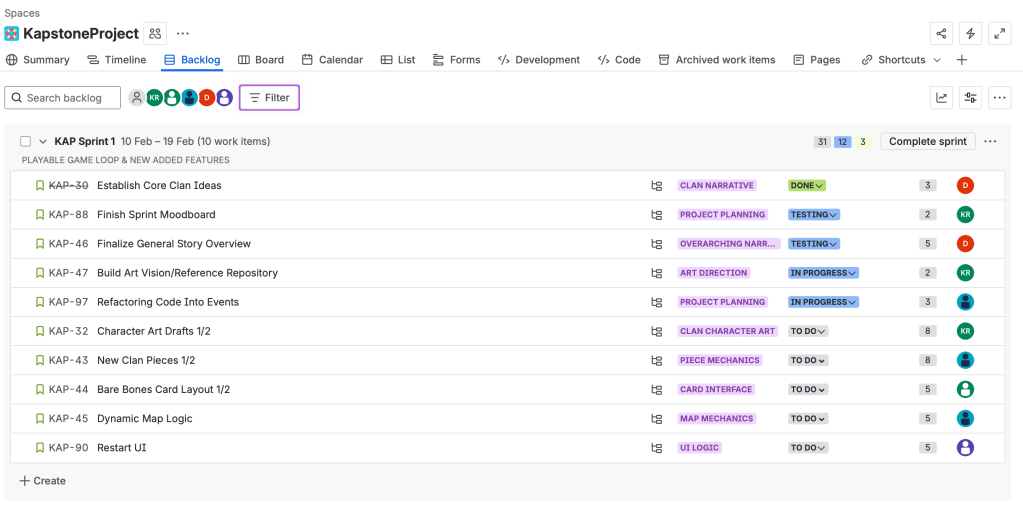
Task: Open the TO DO status dropdown for KAP-90
Action: pos(808,448)
